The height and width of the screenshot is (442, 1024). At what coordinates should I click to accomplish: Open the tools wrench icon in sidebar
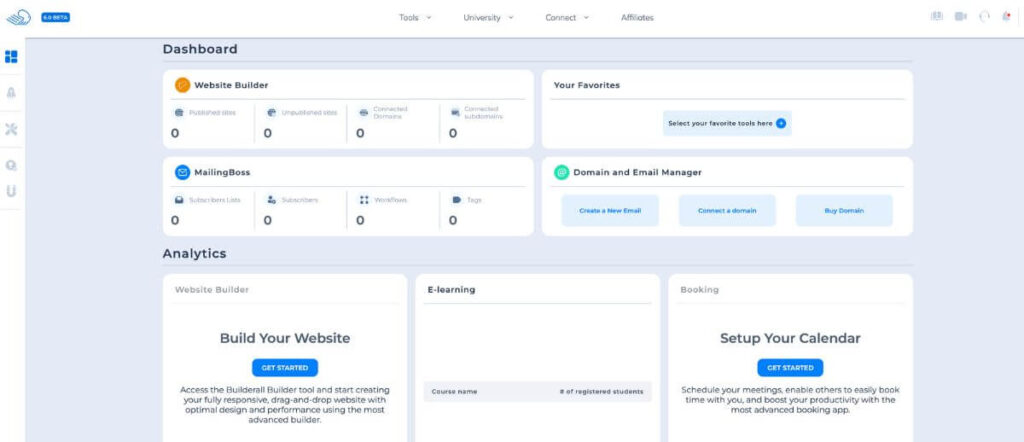11,129
